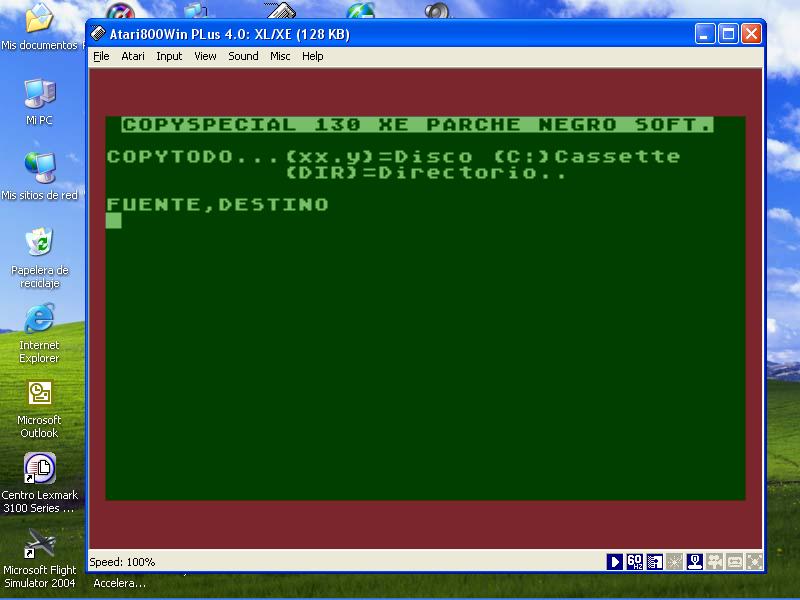Select the Internet Explorer desktop icon

pos(39,333)
